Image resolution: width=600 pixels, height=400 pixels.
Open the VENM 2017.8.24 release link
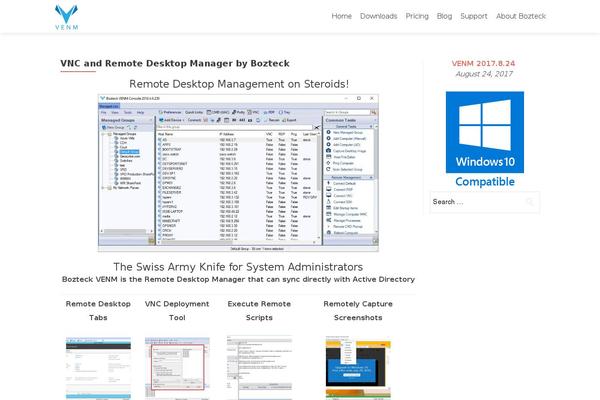[x=483, y=64]
